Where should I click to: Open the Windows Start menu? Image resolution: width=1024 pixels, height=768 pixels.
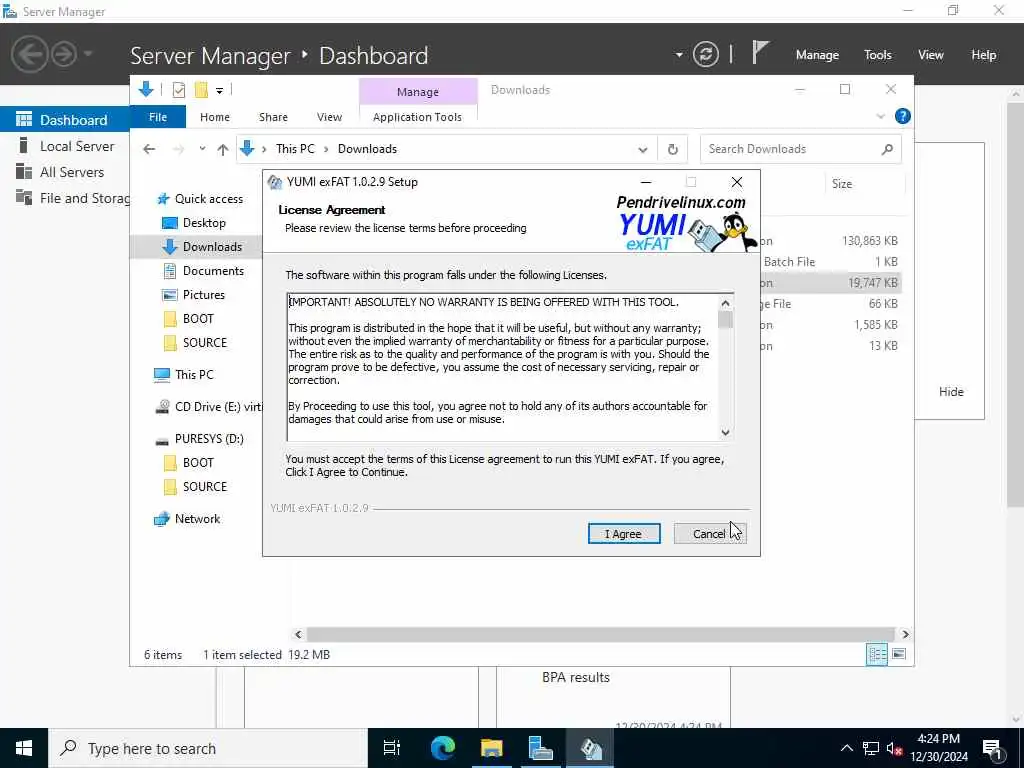pos(24,748)
